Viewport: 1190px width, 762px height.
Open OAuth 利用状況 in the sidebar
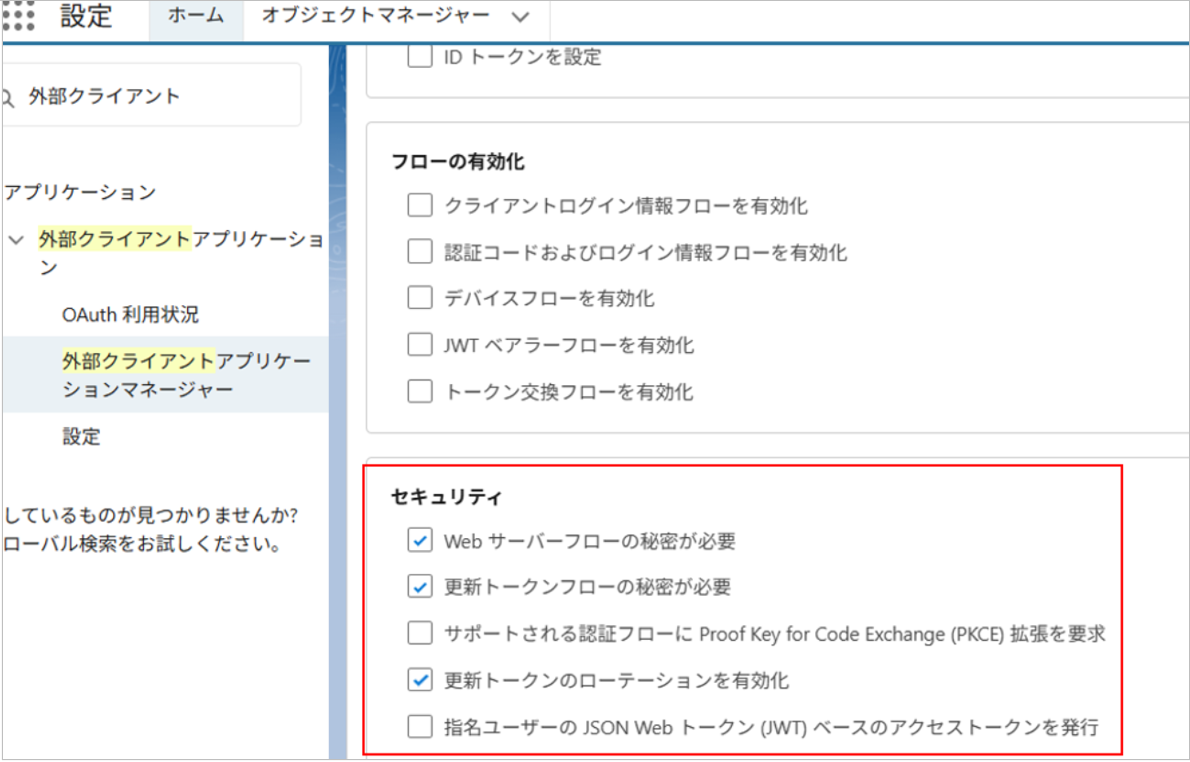(130, 315)
